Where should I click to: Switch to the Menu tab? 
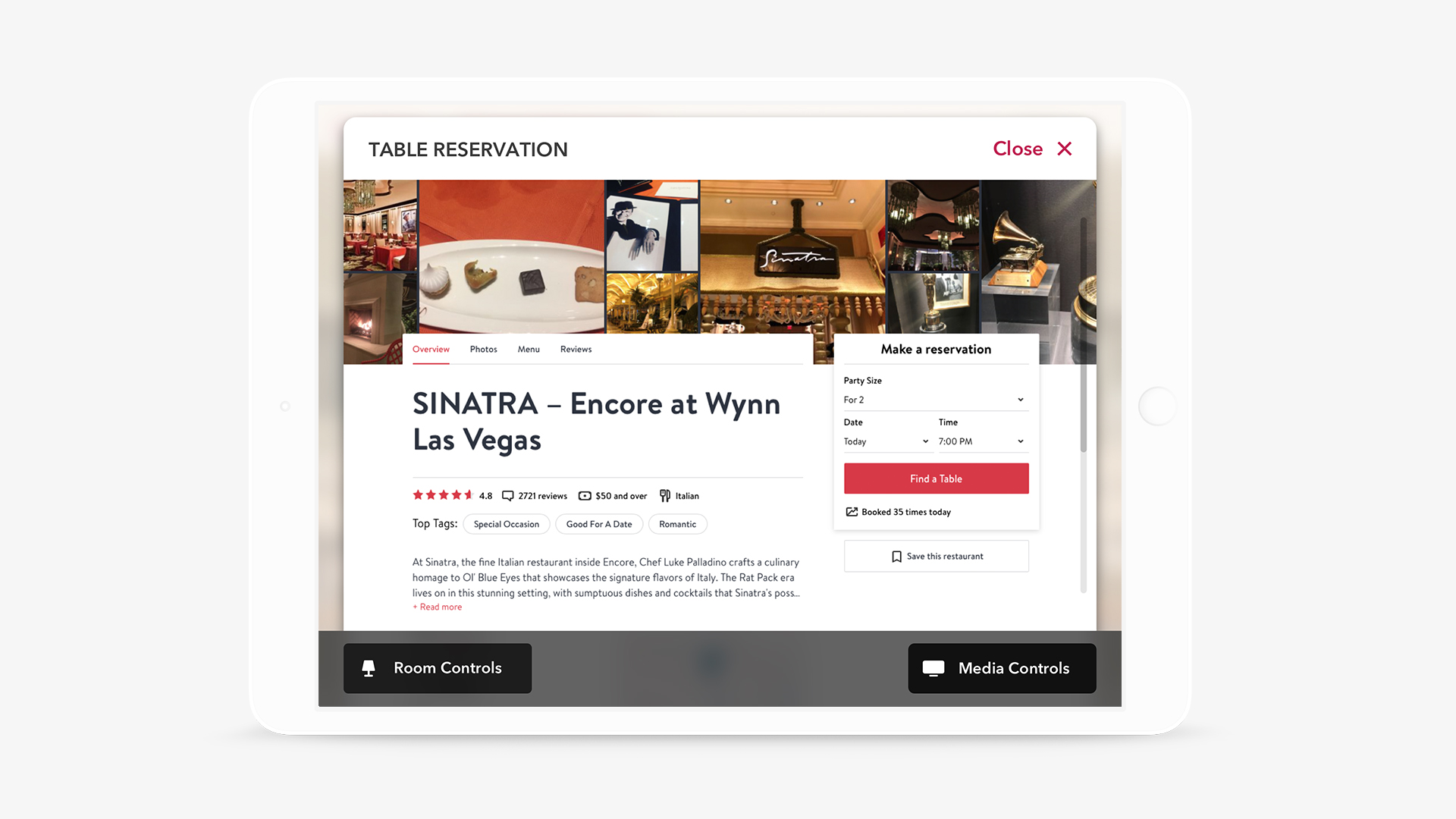click(529, 349)
